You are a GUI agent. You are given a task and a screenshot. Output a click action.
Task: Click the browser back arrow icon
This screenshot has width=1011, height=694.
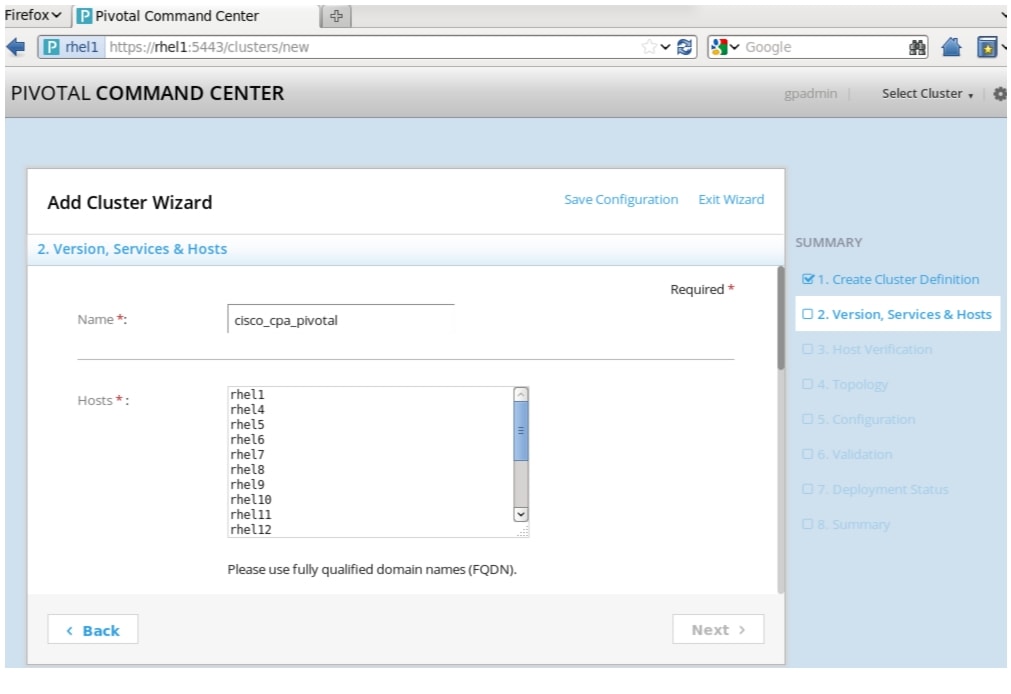[x=15, y=47]
